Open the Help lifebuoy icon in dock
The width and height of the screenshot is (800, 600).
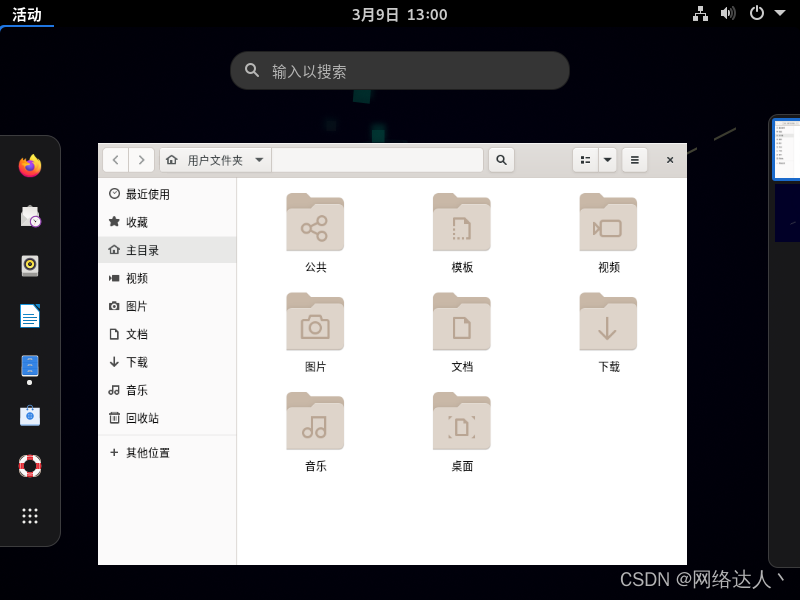point(30,465)
